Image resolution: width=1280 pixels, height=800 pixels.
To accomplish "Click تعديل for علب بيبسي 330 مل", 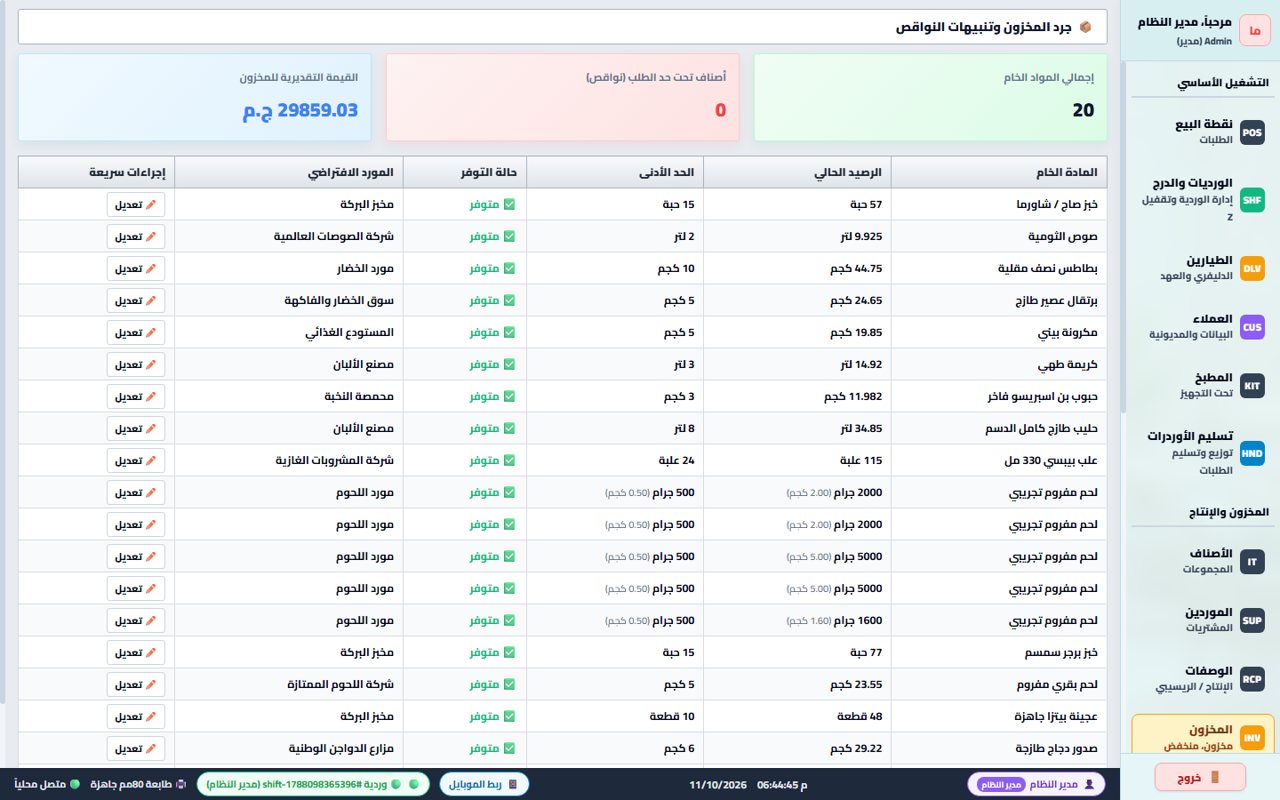I will point(136,461).
